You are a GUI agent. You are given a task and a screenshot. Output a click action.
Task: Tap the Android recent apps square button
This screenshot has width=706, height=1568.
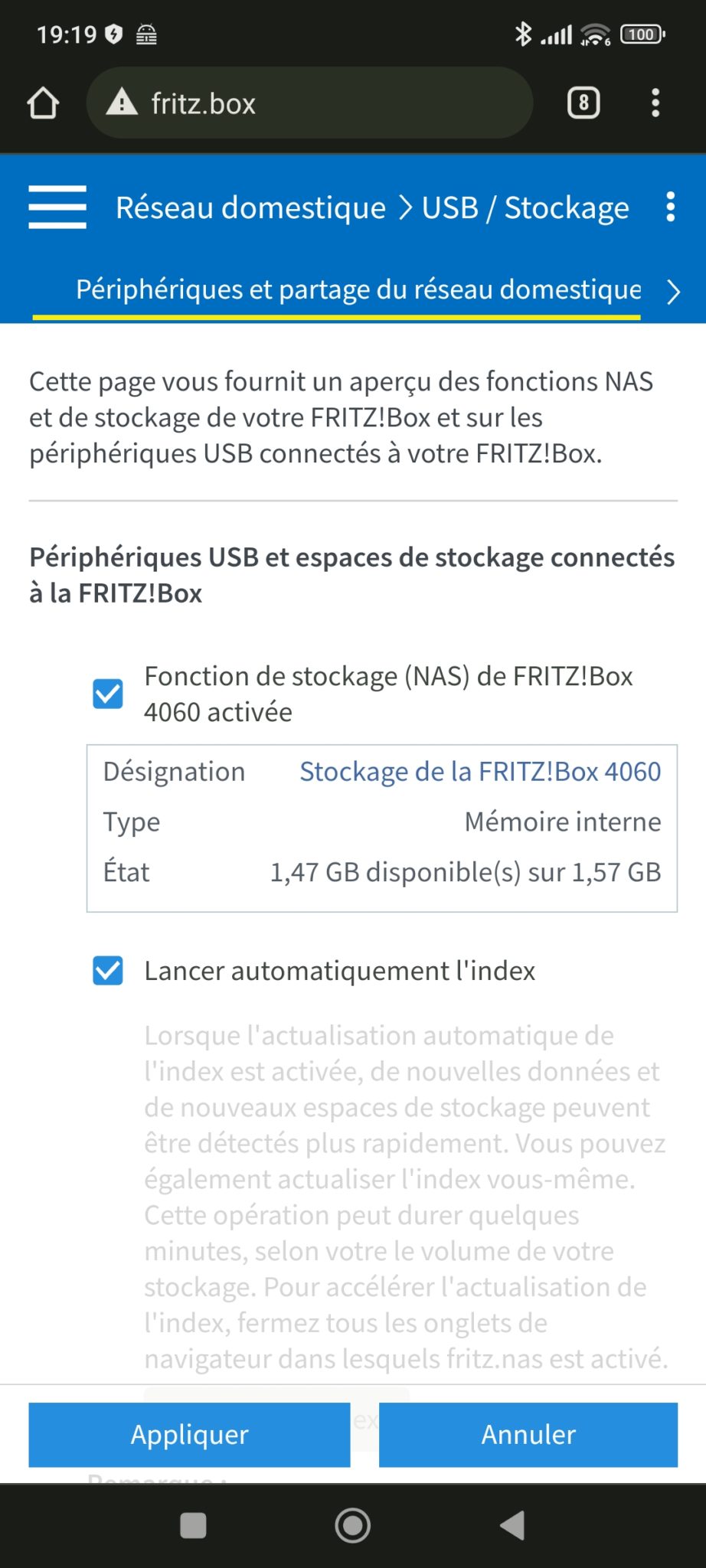(193, 1525)
